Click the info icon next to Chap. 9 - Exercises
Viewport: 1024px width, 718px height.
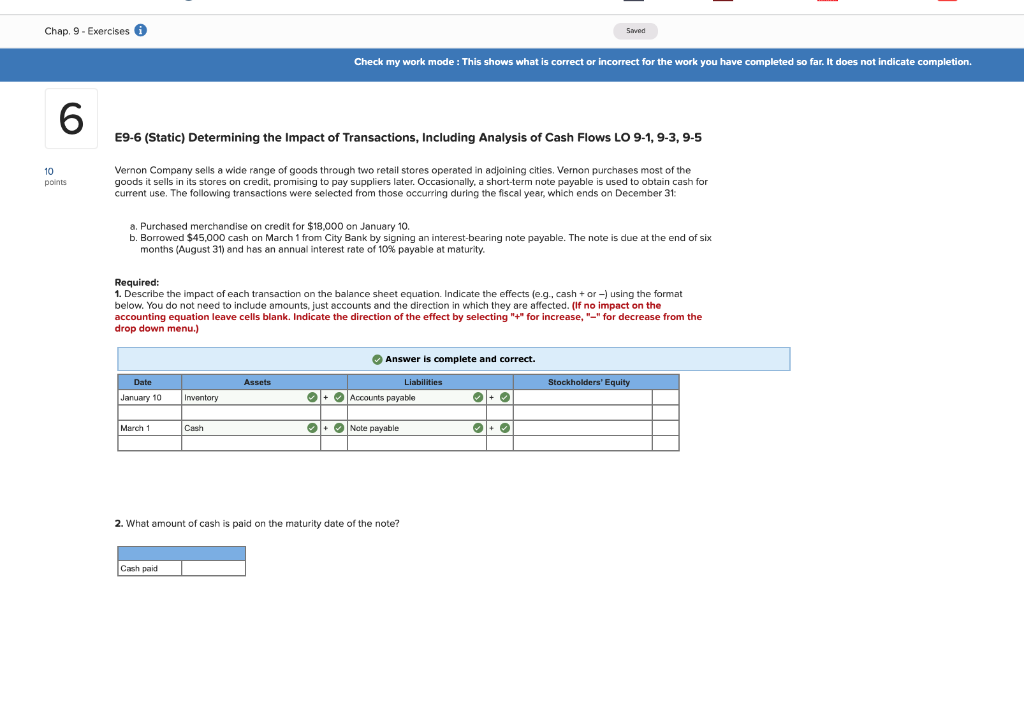point(139,30)
